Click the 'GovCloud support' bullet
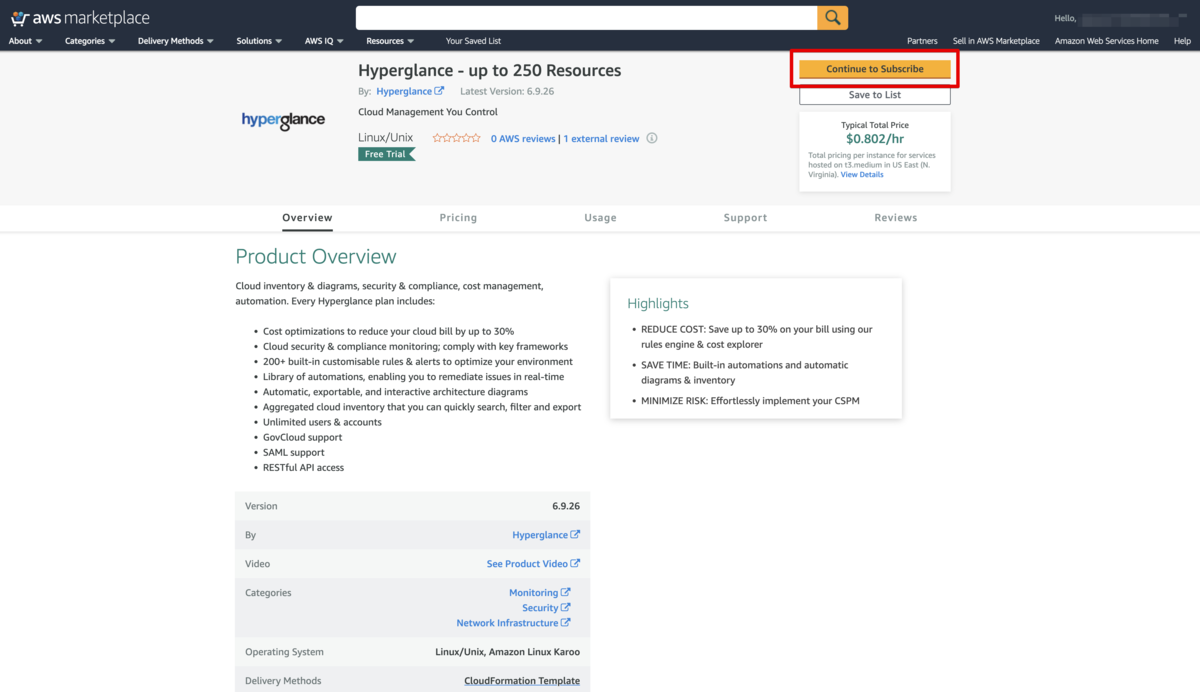 (302, 437)
